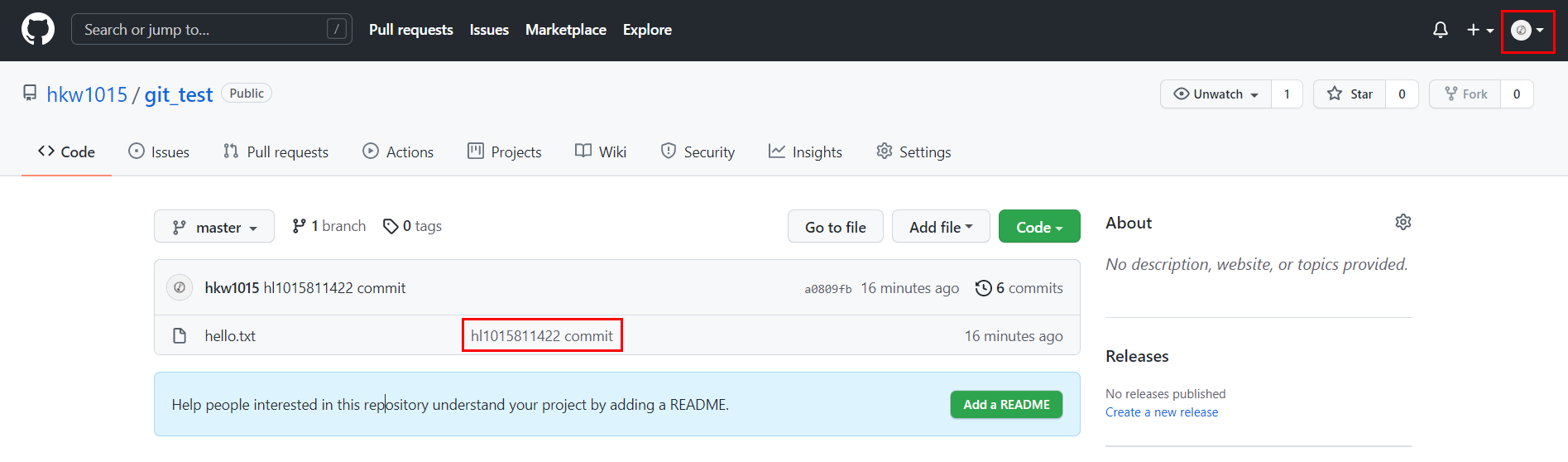Click the tags label icon
Viewport: 1568px width, 462px height.
[x=391, y=226]
